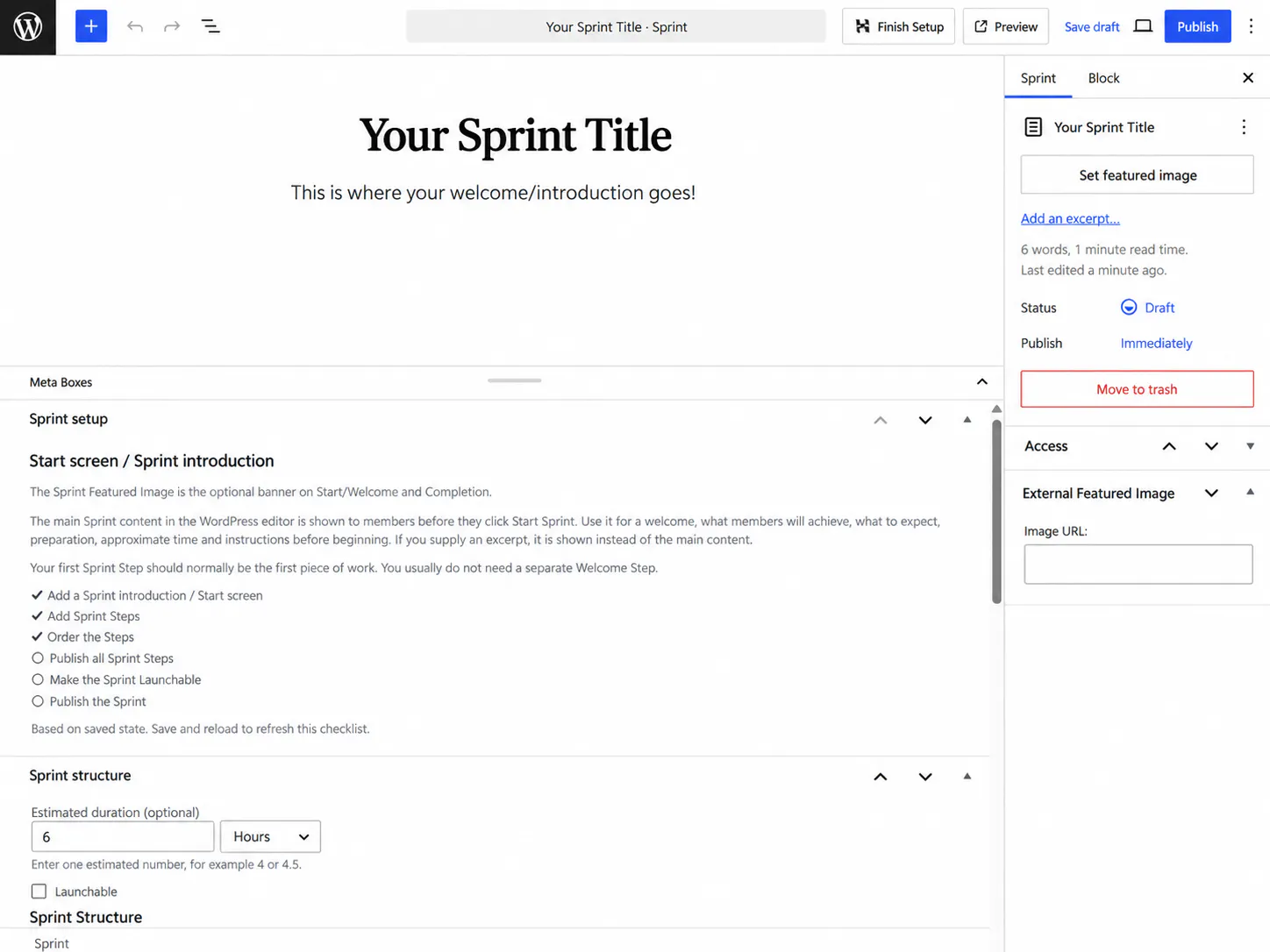Click Set featured image
This screenshot has height=952, width=1270.
pyautogui.click(x=1138, y=175)
